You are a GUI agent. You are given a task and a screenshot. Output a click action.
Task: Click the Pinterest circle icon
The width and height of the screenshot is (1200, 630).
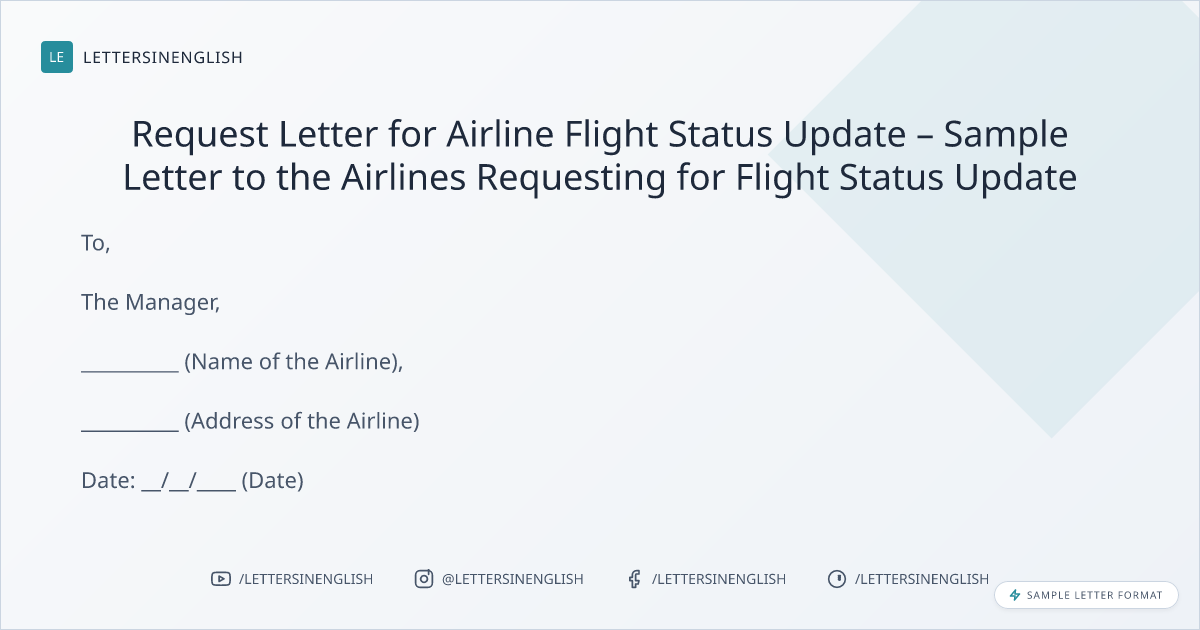(x=837, y=579)
